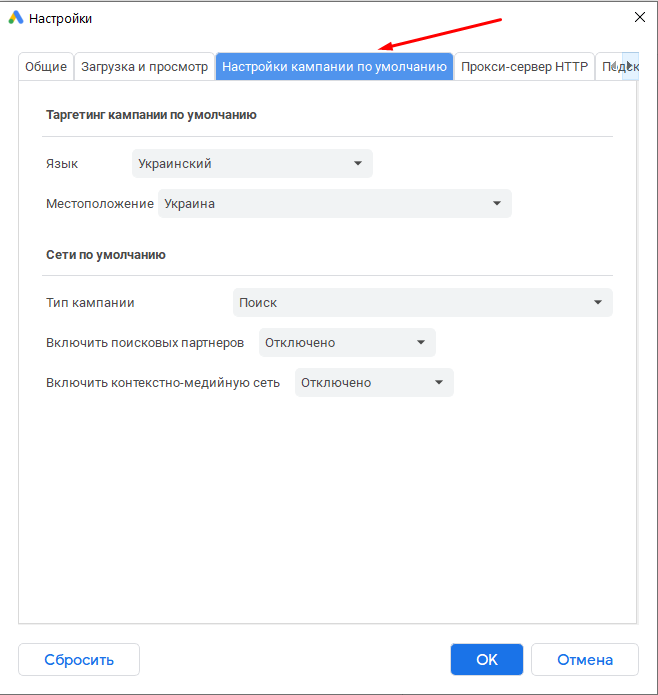The image size is (658, 695).
Task: Go to the Прокси-сервер HTTP tab
Action: point(524,67)
